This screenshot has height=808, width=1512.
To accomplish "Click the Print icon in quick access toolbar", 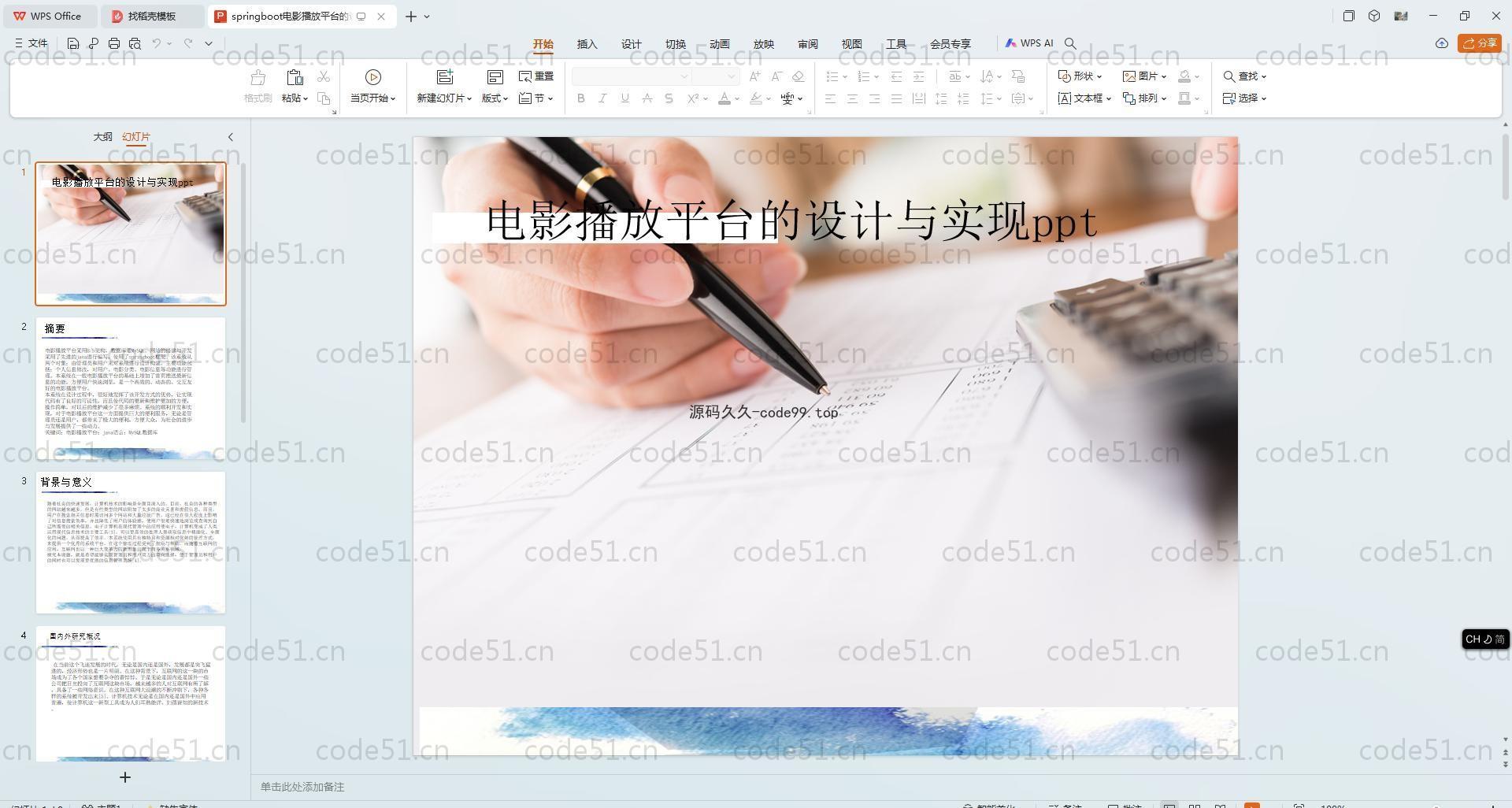I will (114, 43).
